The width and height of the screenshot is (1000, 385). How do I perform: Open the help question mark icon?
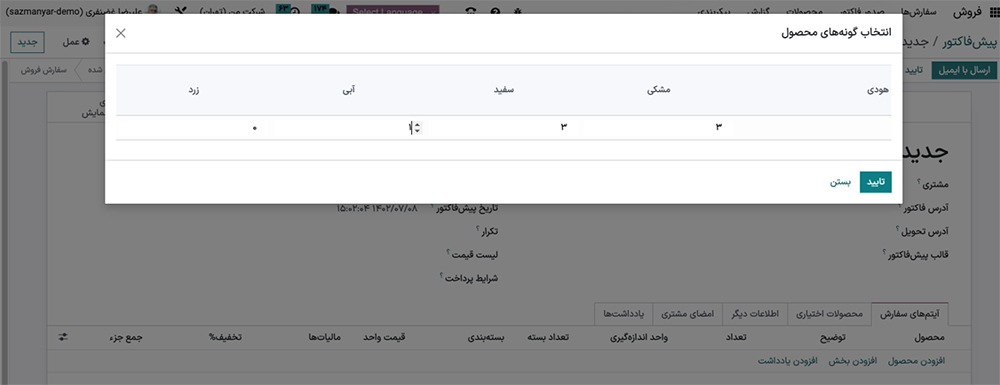pyautogui.click(x=495, y=11)
